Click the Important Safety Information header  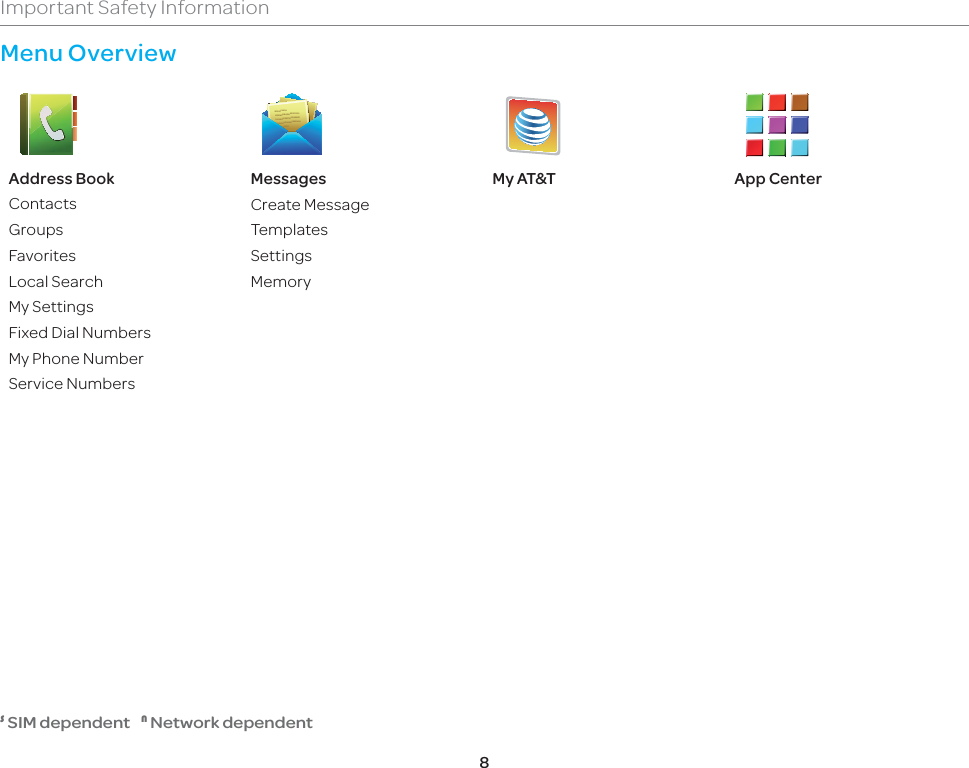[135, 8]
